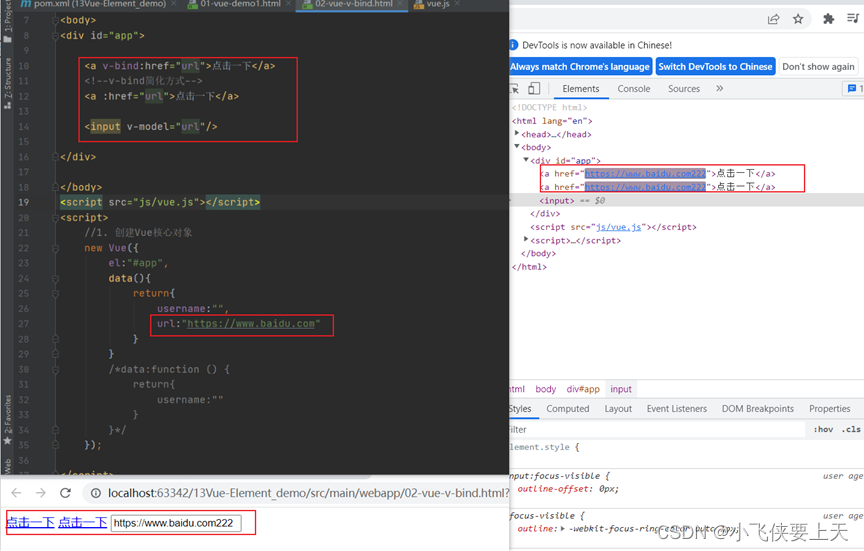Collapse the script block fold marker on line 20
The height and width of the screenshot is (551, 864).
tap(55, 218)
